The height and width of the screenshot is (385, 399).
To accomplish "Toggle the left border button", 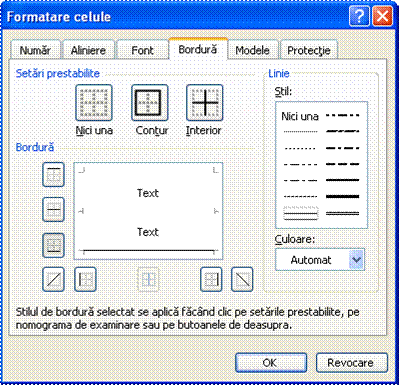I will (85, 279).
